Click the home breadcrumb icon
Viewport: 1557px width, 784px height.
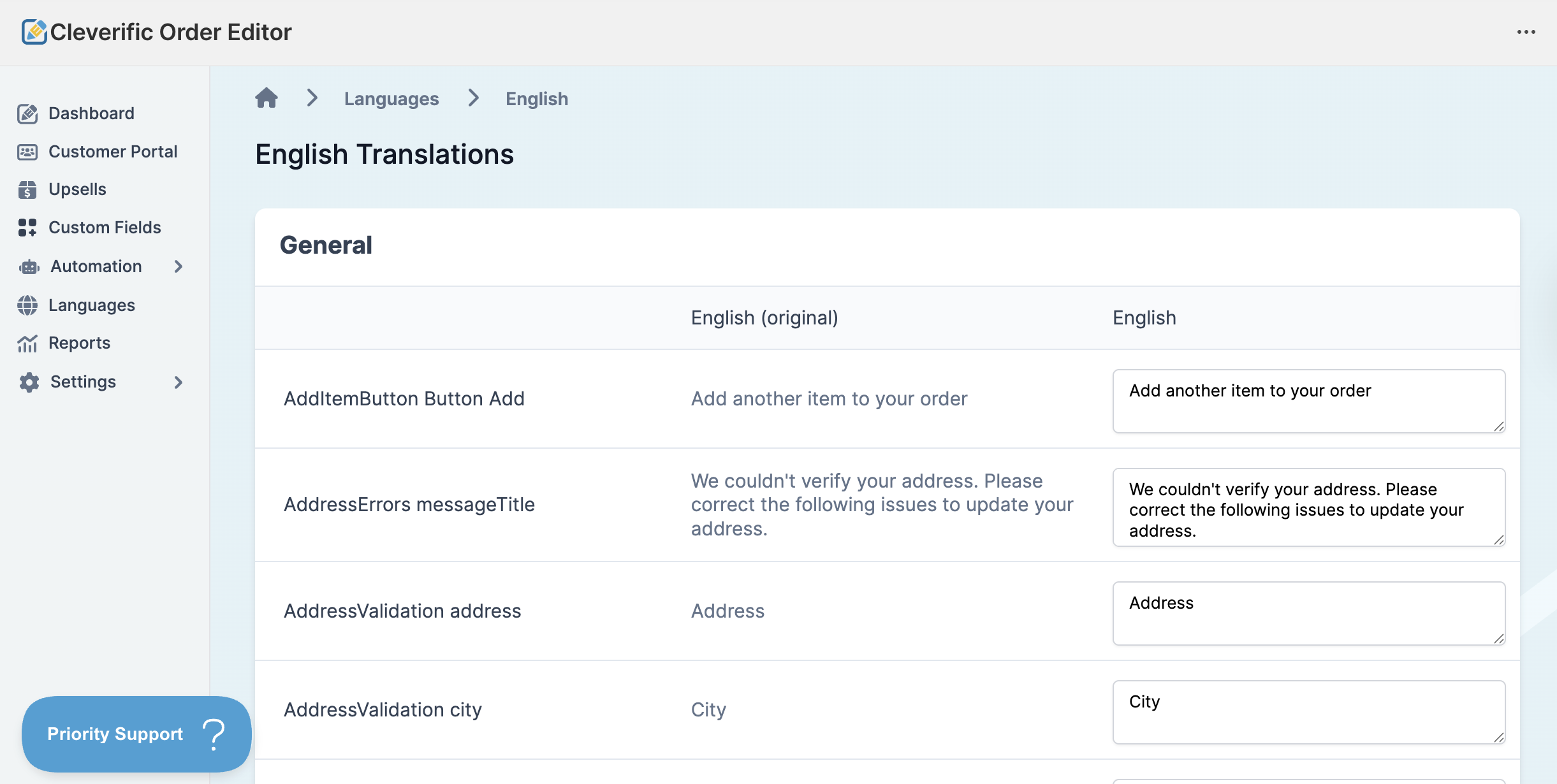coord(267,98)
